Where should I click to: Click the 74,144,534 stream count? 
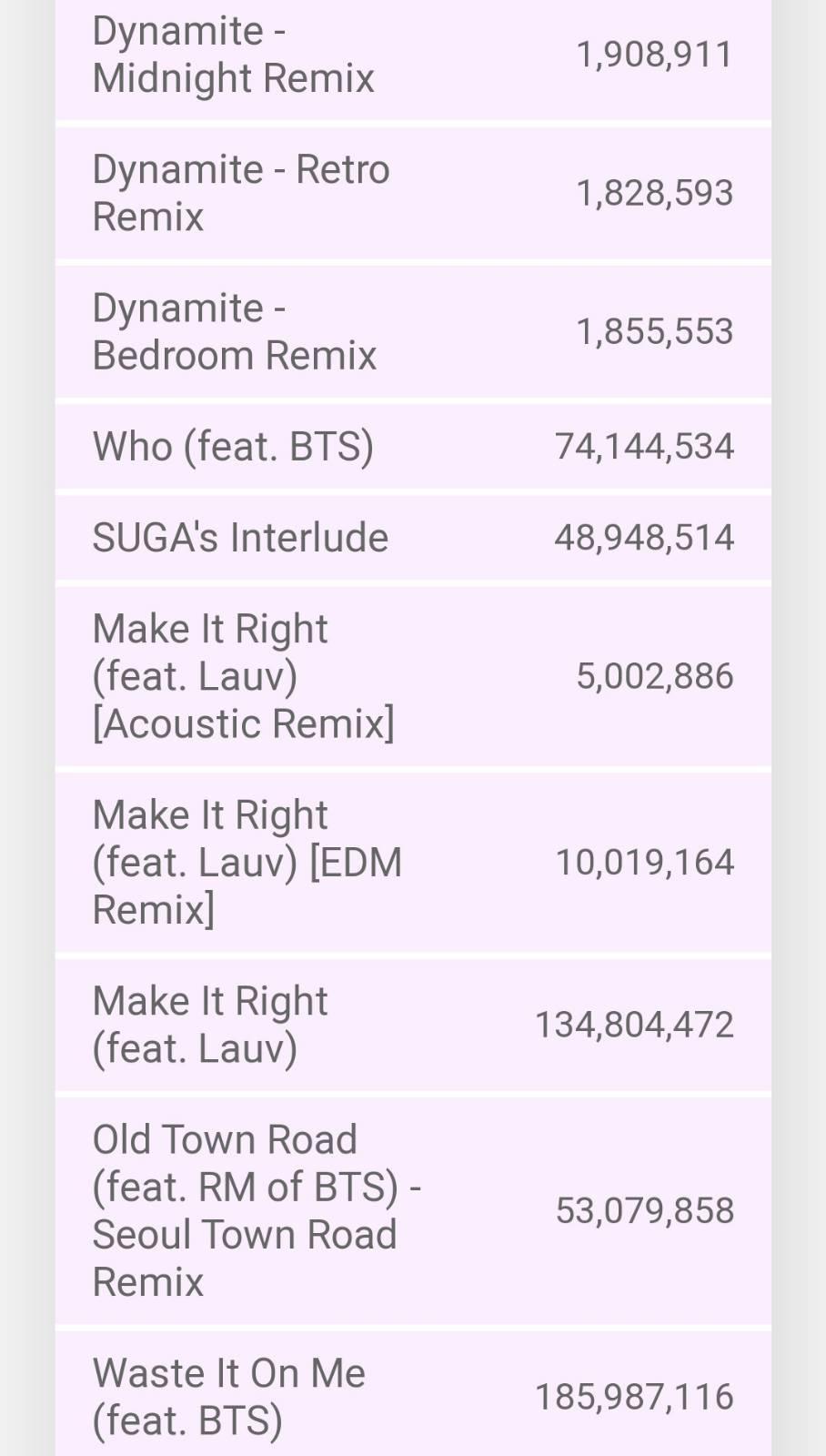click(x=644, y=447)
